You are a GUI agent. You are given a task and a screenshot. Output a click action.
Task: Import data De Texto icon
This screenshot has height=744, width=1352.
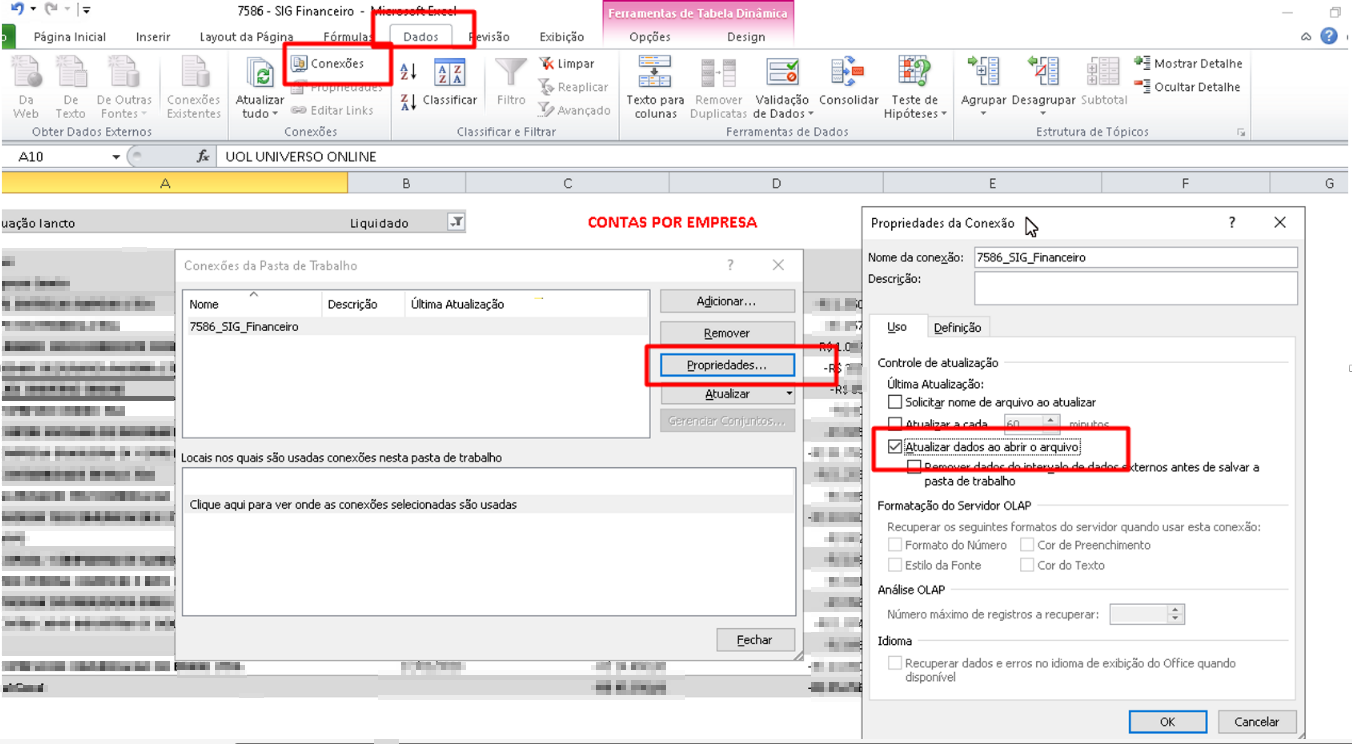[70, 87]
